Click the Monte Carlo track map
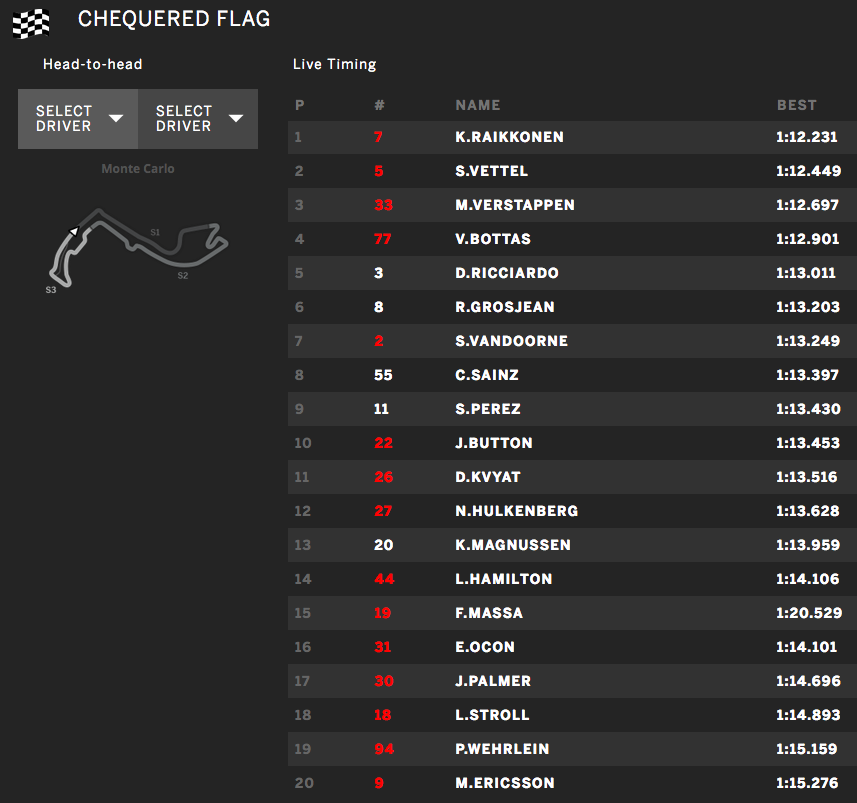 138,250
